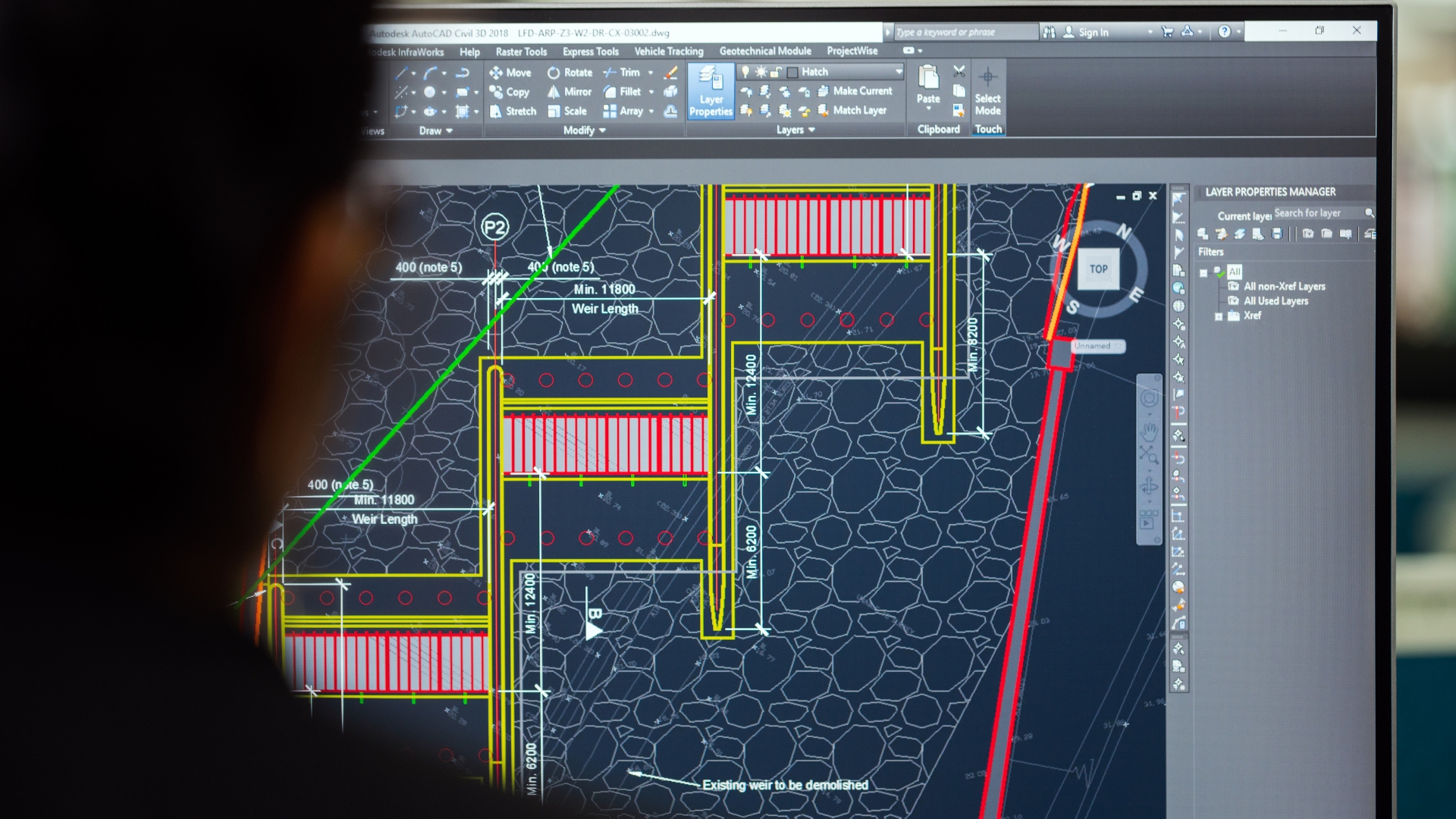Run the Match Layer command
The height and width of the screenshot is (819, 1456).
[x=824, y=110]
